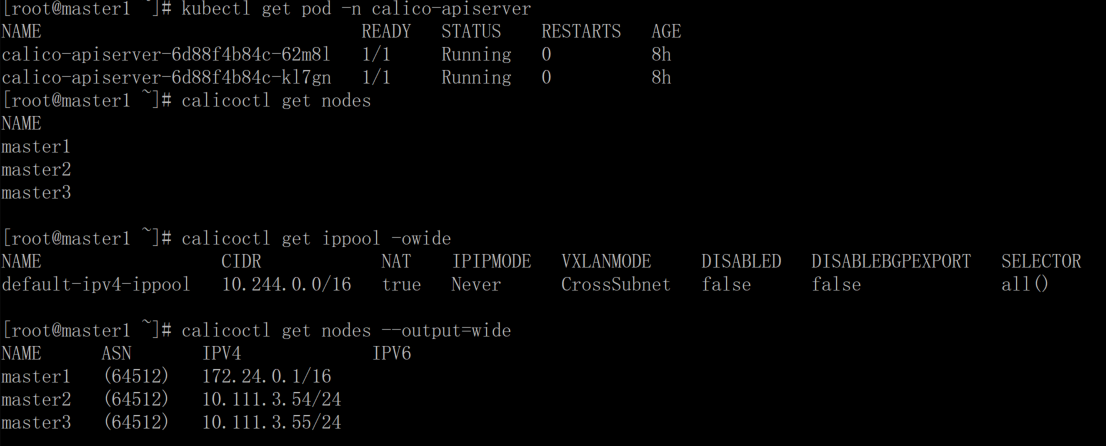This screenshot has width=1106, height=446.
Task: Click the RESTARTS column header
Action: tap(581, 32)
